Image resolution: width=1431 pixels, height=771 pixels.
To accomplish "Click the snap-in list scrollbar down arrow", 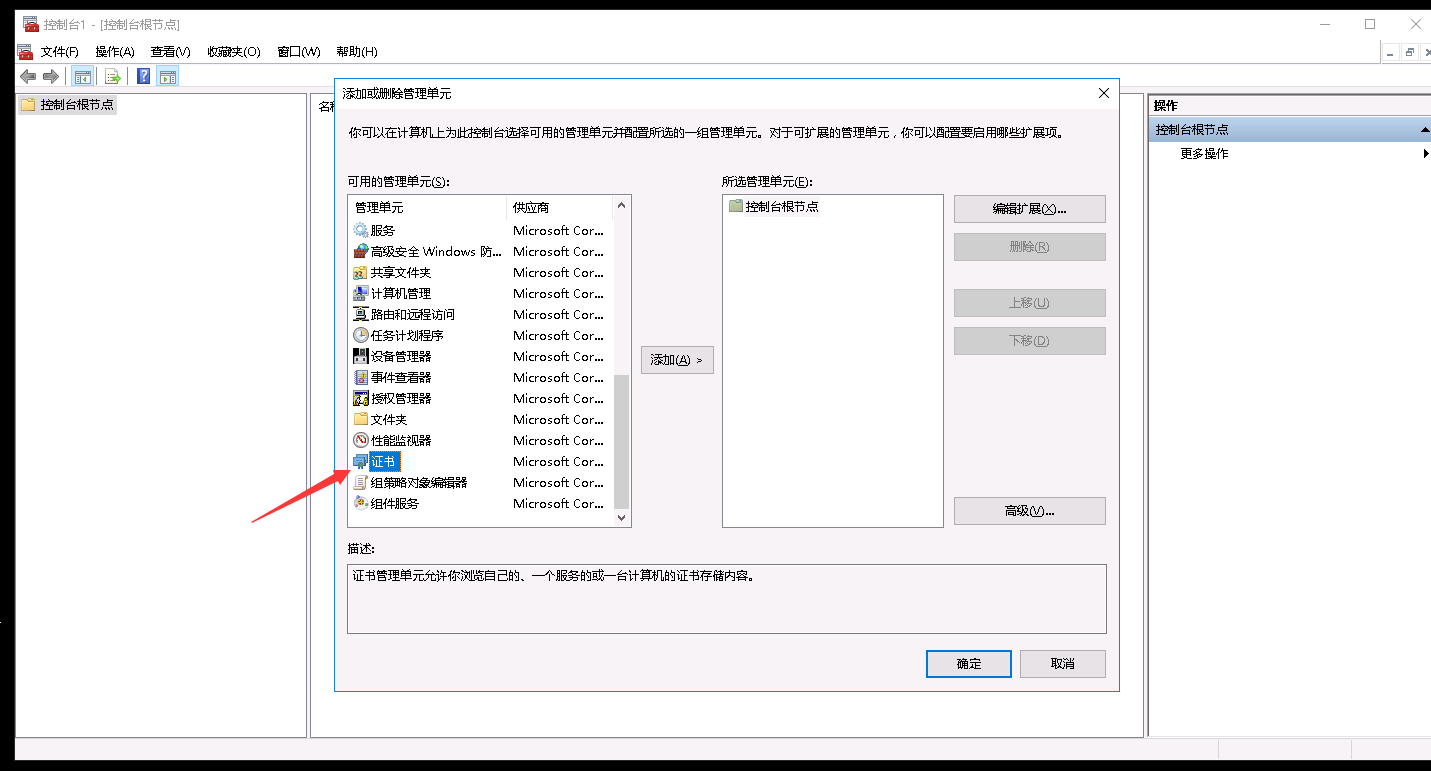I will [621, 517].
